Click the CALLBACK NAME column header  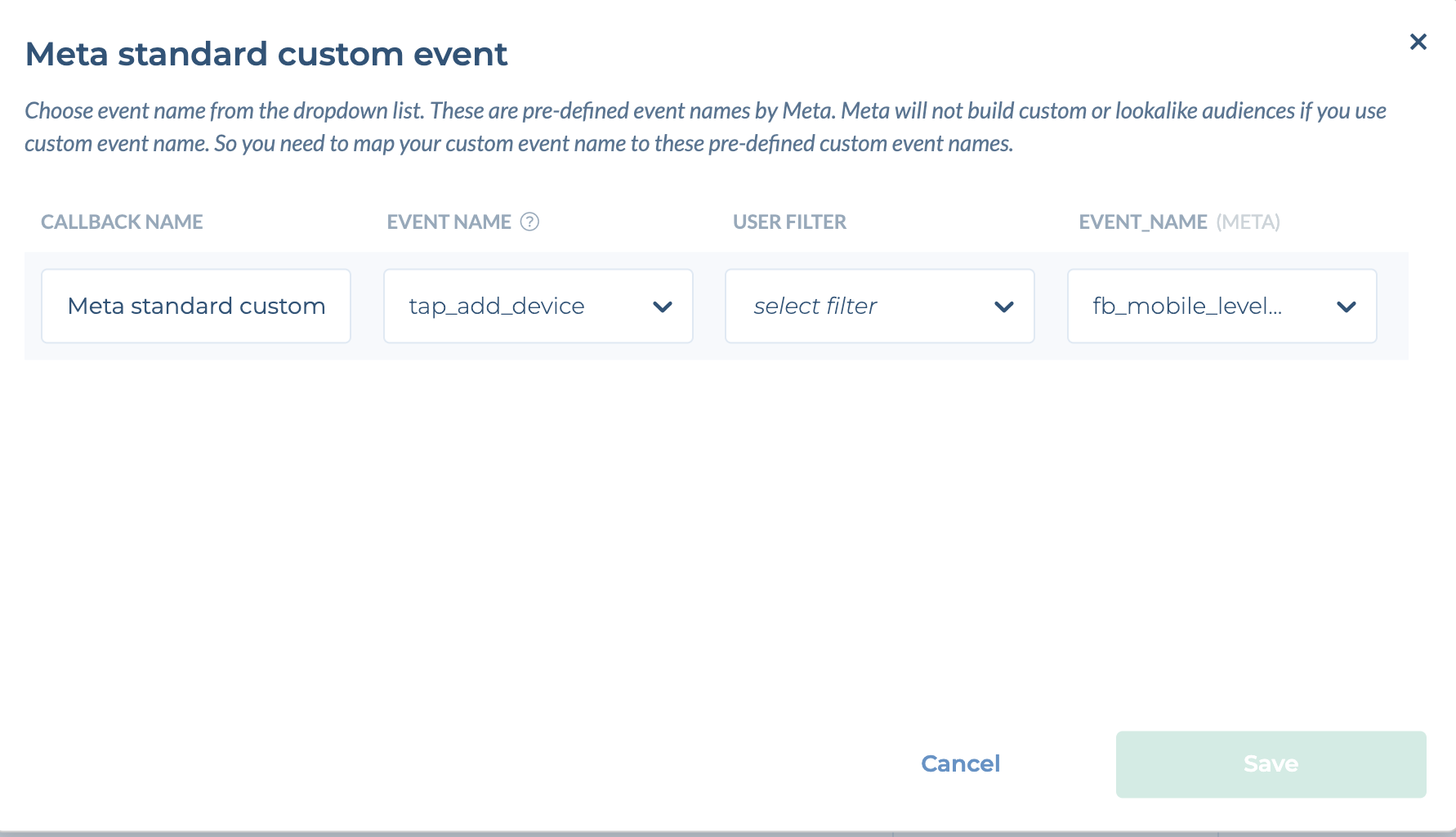point(122,222)
